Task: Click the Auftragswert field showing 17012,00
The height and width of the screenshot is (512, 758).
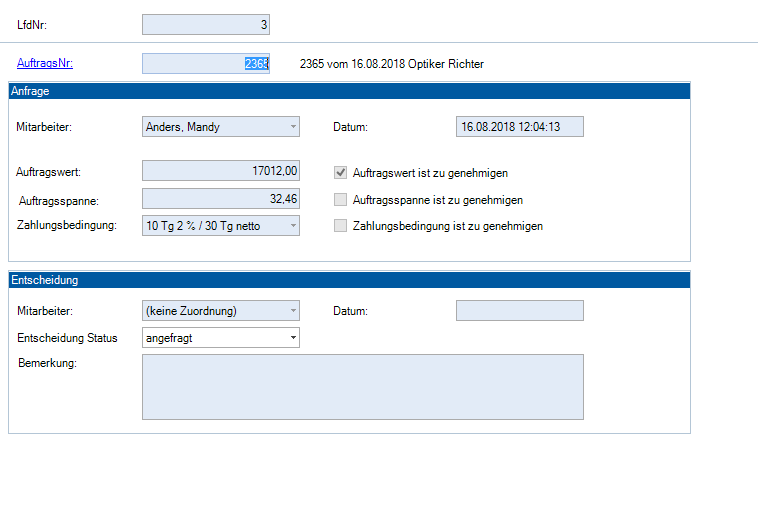Action: click(x=220, y=172)
